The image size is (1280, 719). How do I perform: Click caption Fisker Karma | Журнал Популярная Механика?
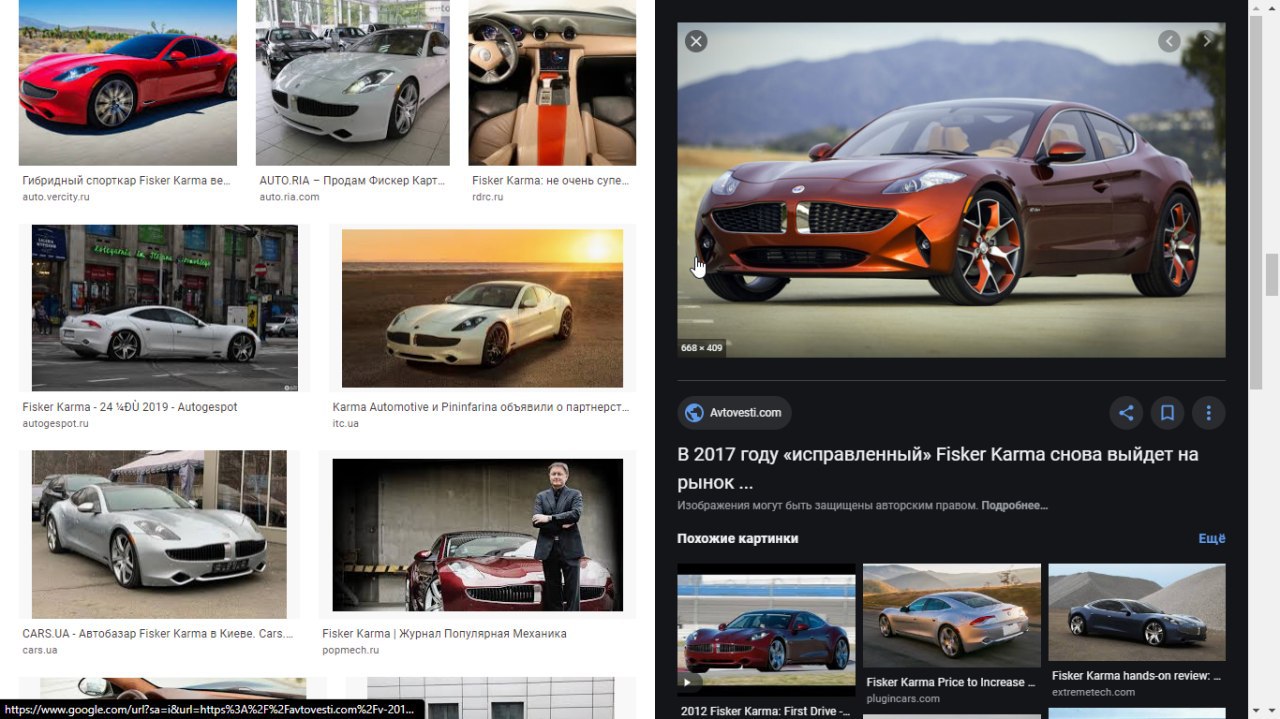tap(444, 633)
